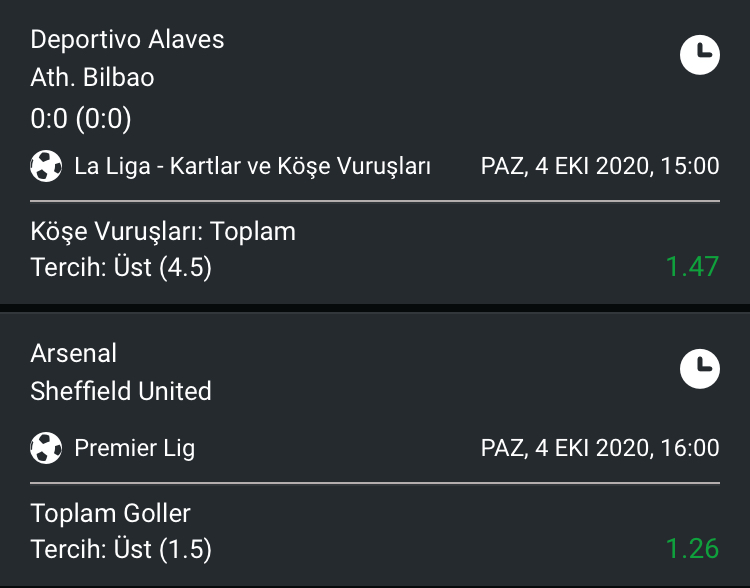Open the Arsenal team name
The height and width of the screenshot is (588, 750).
pos(73,353)
